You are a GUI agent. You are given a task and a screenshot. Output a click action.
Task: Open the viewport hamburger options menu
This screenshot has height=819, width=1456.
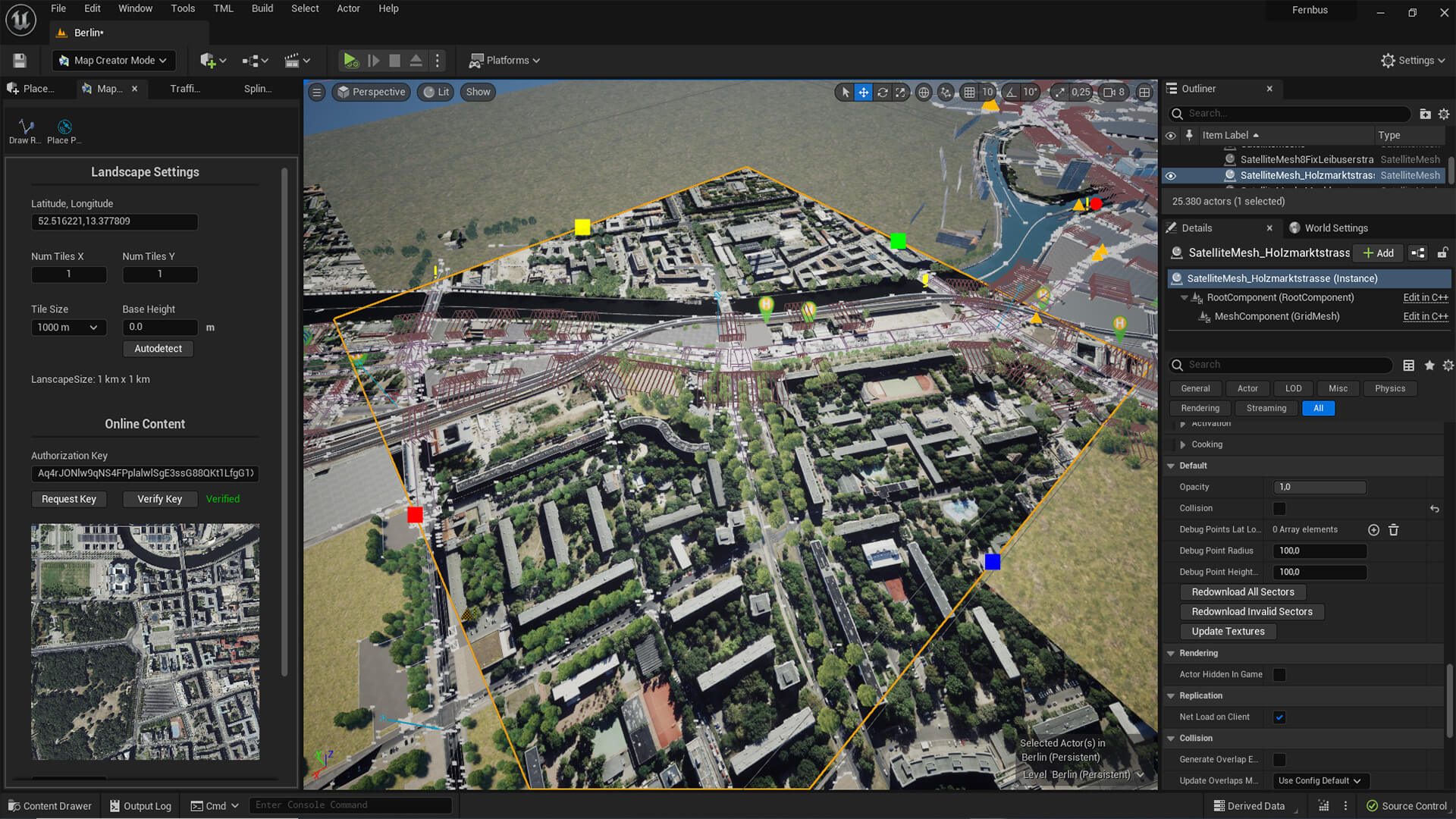317,92
